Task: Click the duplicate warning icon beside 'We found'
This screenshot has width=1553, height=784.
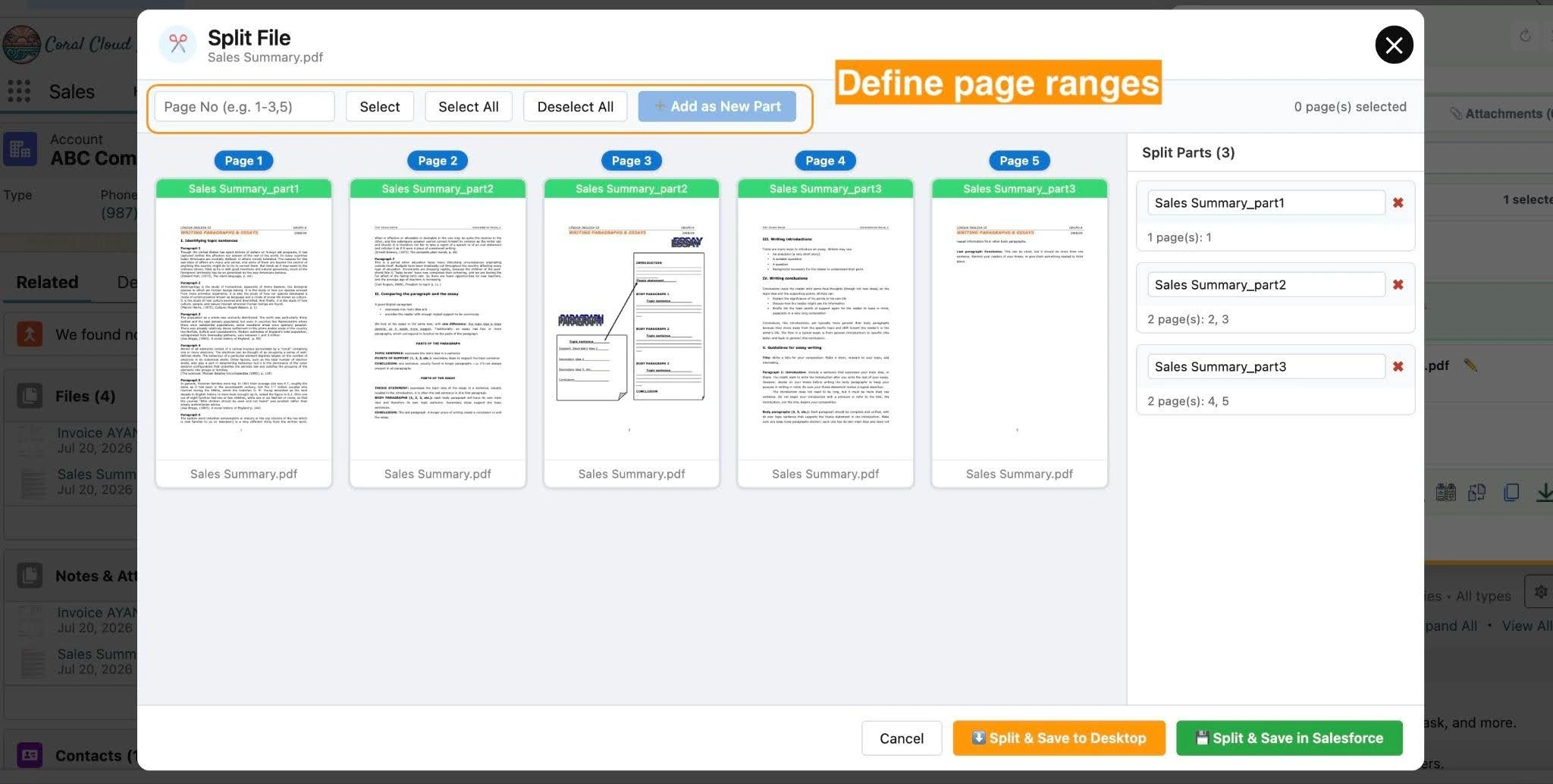Action: pyautogui.click(x=30, y=334)
